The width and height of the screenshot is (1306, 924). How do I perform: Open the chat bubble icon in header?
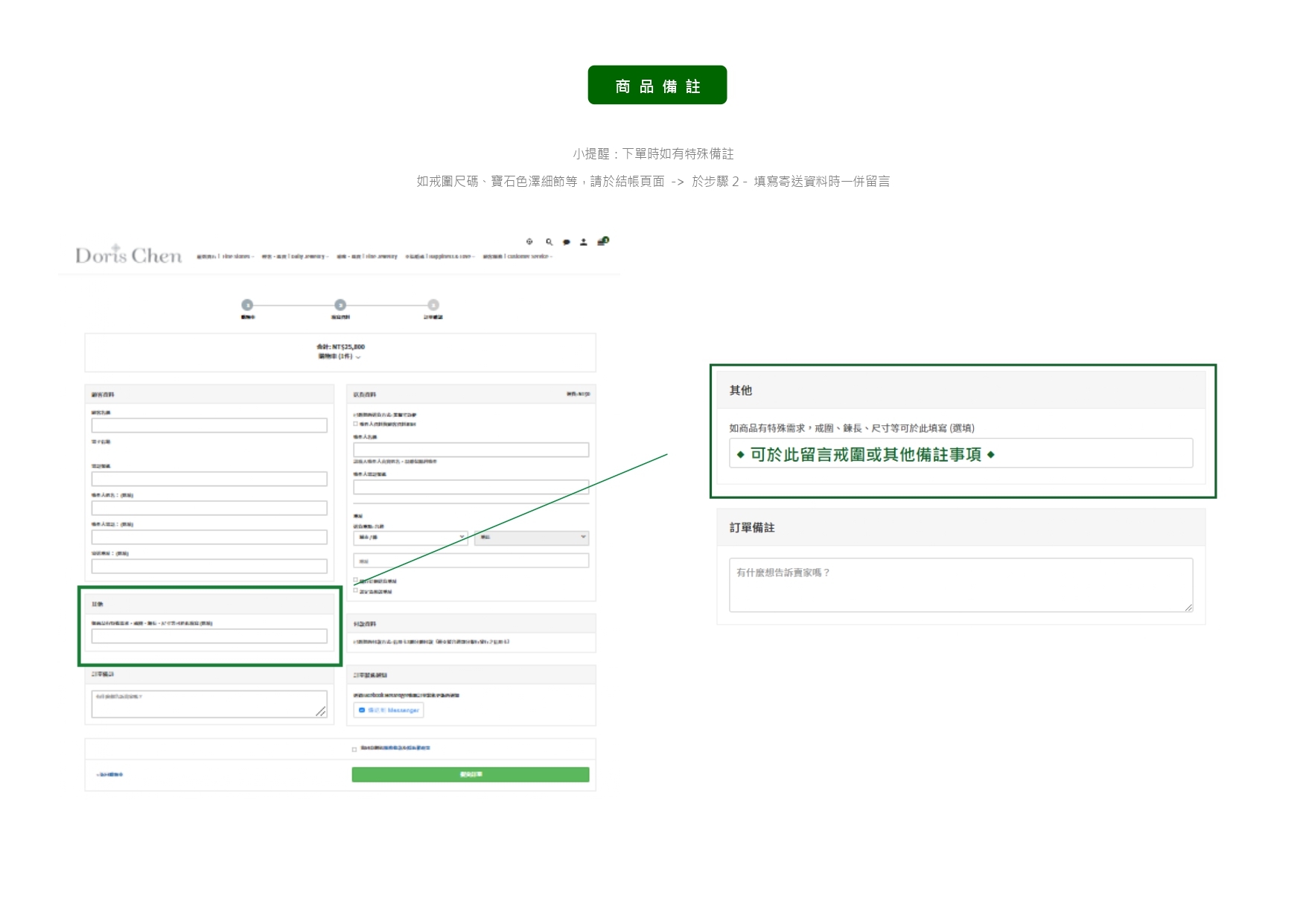click(x=567, y=242)
